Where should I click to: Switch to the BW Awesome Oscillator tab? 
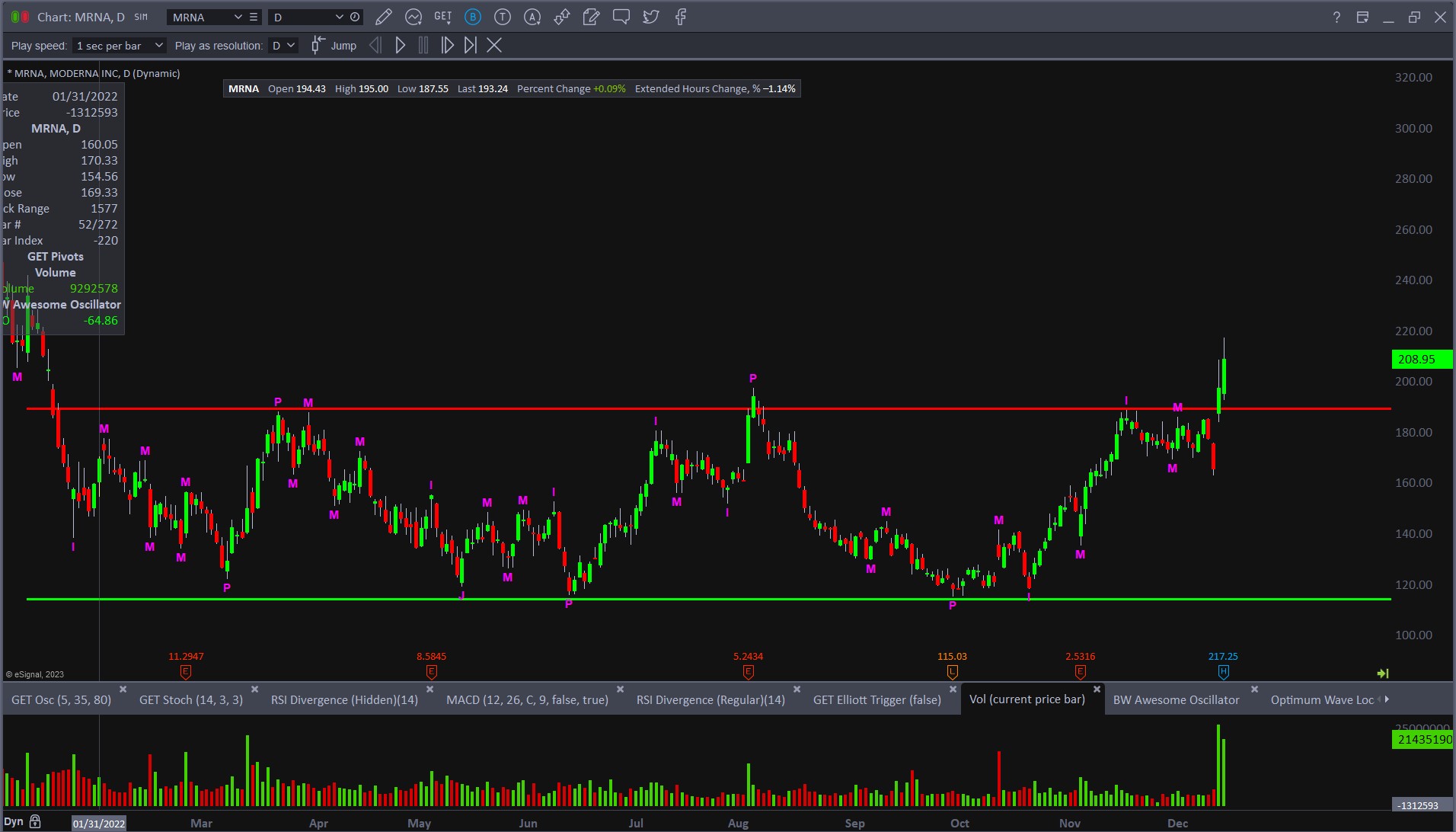coord(1176,699)
